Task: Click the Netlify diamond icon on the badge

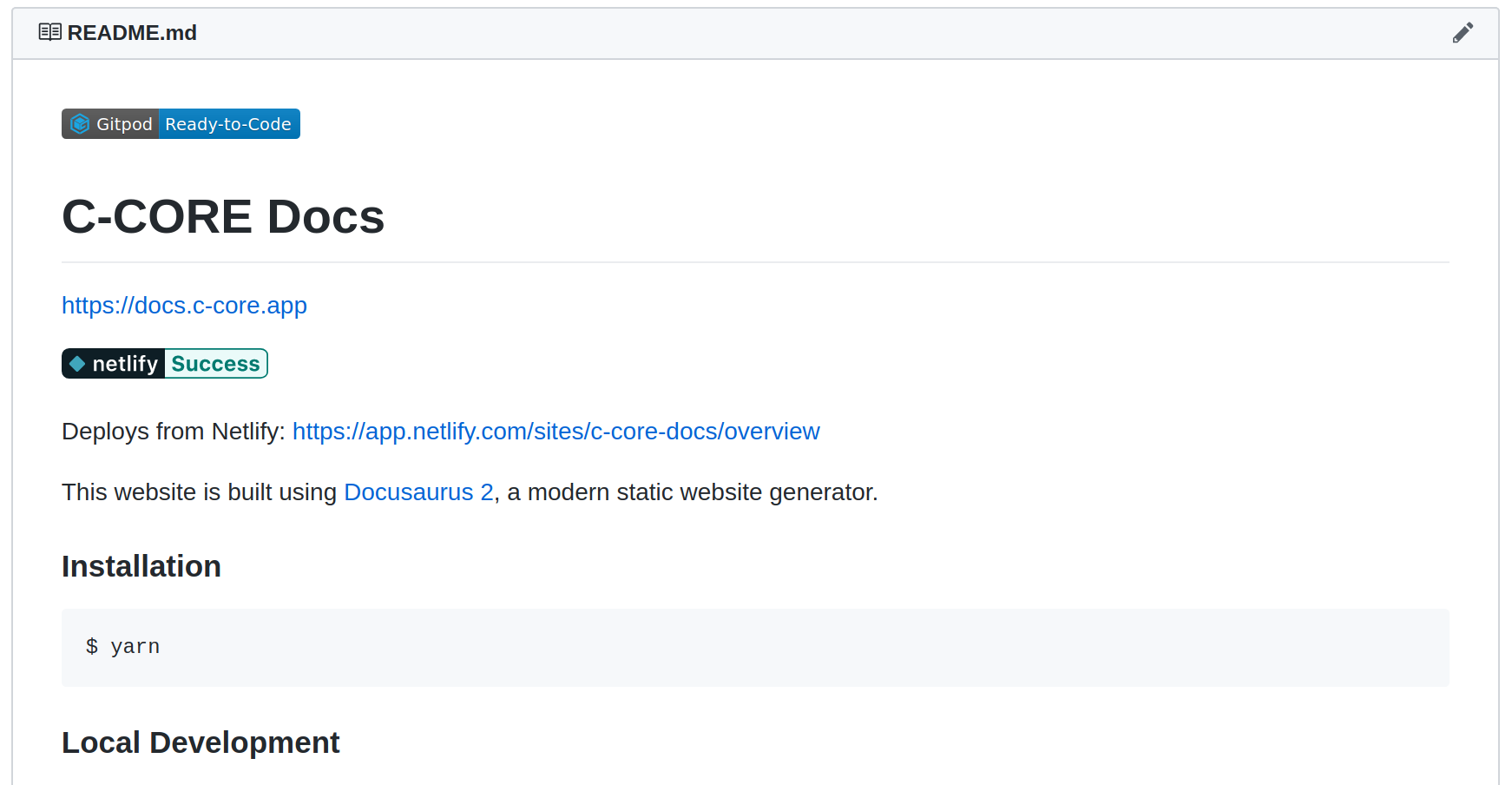Action: click(78, 363)
